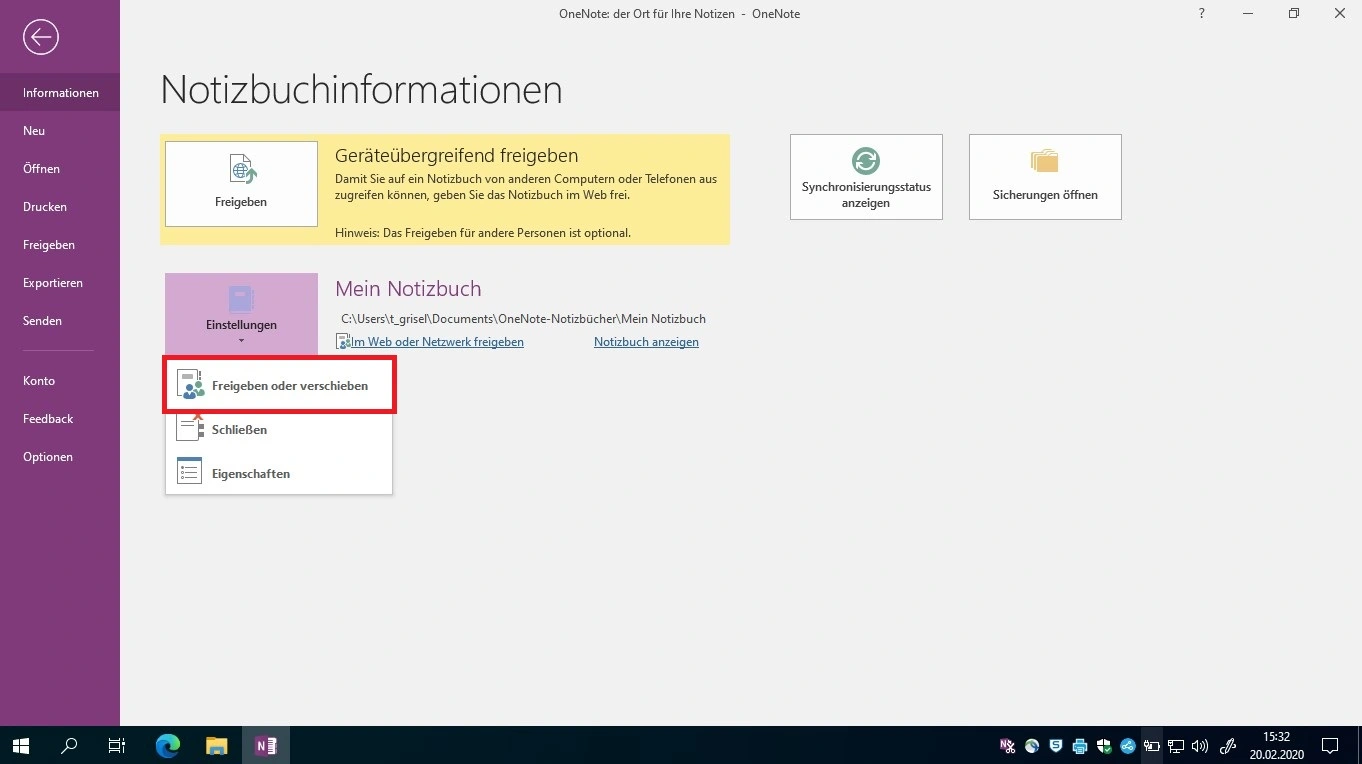1362x764 pixels.
Task: Click the OneNote taskbar icon
Action: tap(266, 745)
